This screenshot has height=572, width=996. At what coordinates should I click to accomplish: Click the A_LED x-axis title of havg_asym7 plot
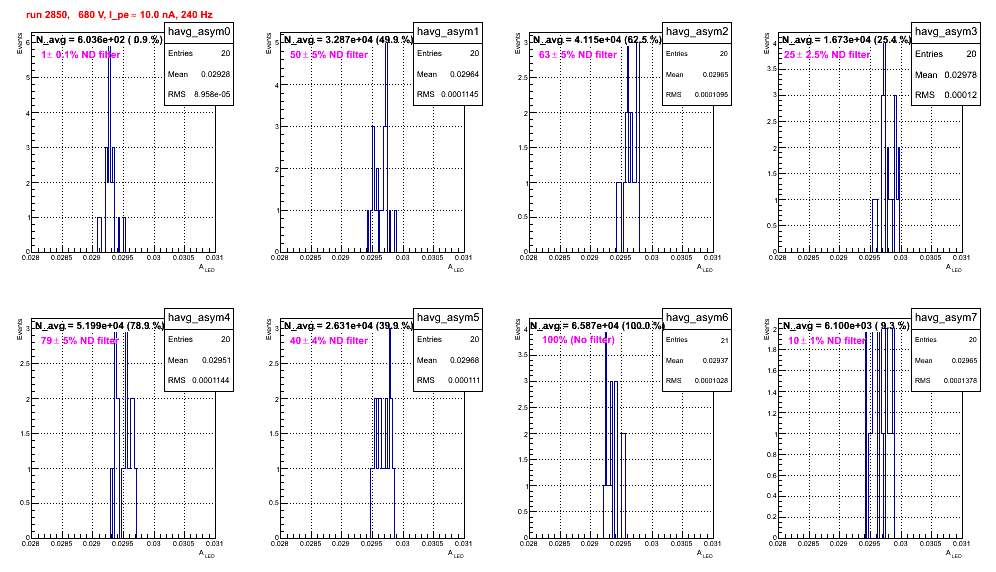954,554
